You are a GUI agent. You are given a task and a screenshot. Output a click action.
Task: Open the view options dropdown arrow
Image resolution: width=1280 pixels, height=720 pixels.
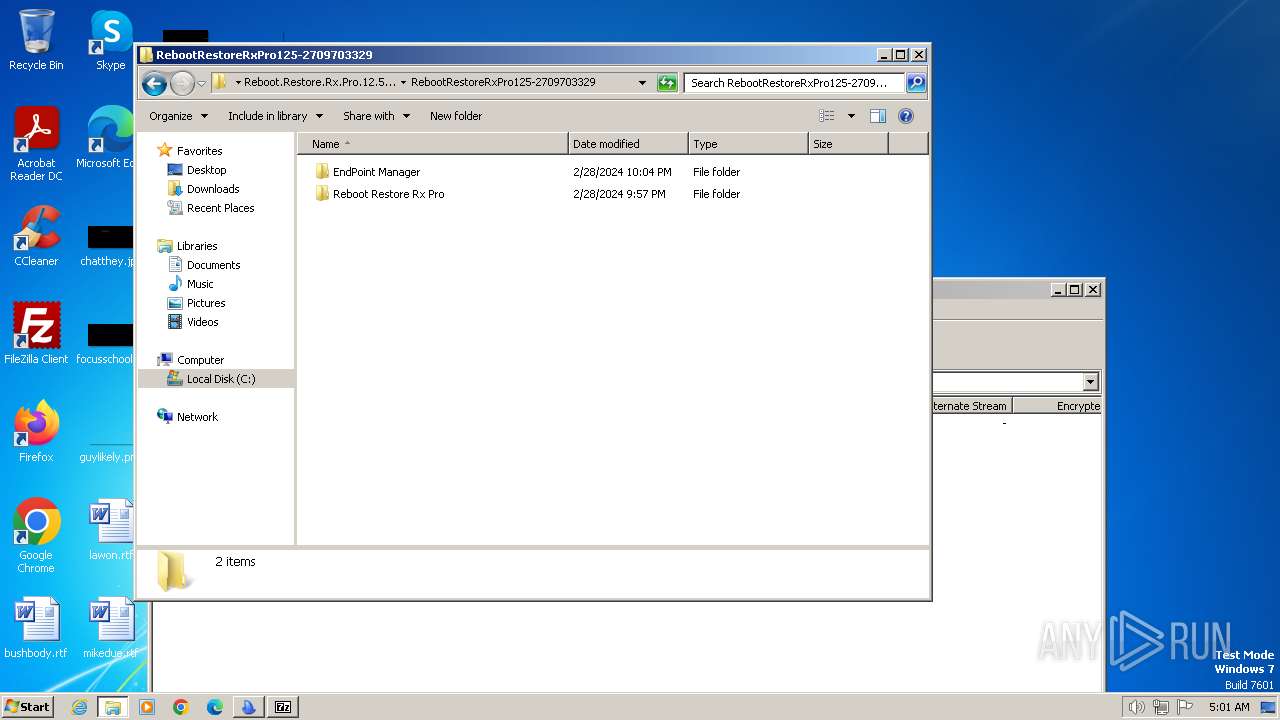851,116
